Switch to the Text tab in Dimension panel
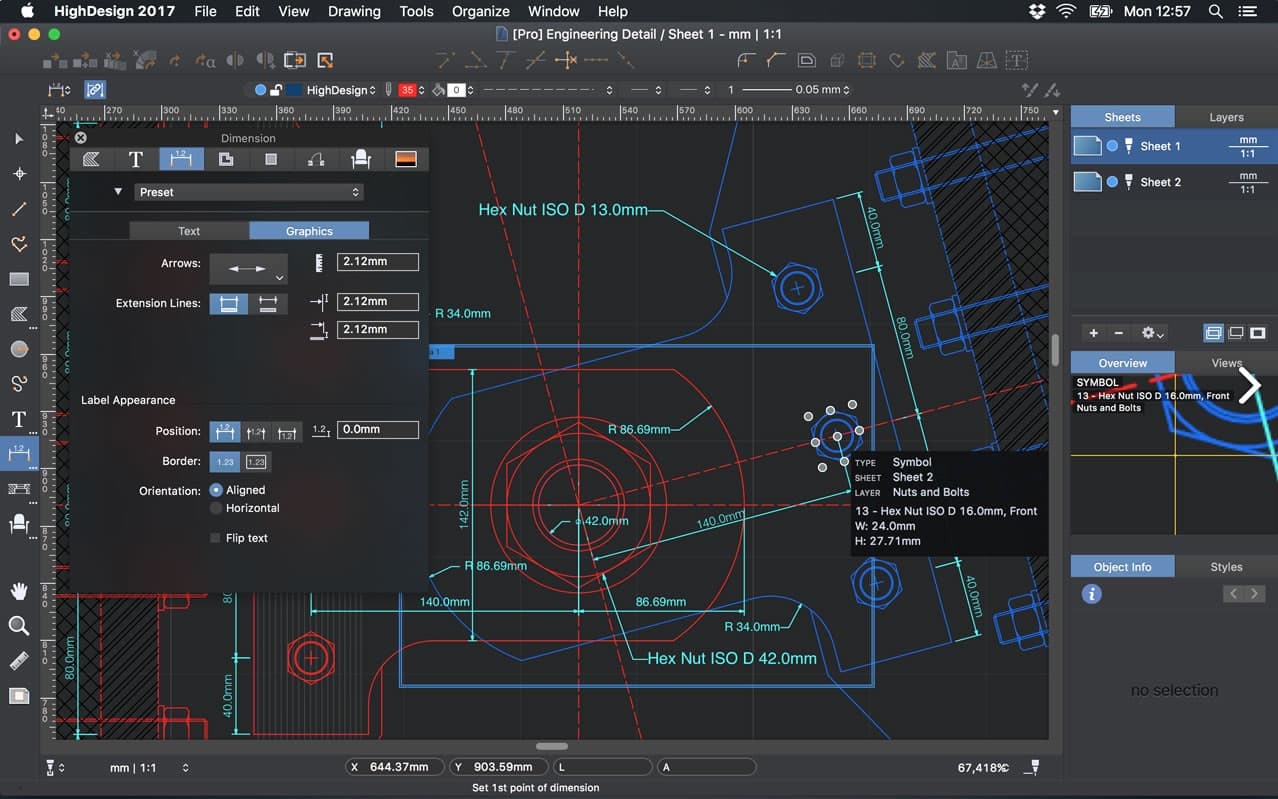Screen dimensions: 1278x799 coord(189,231)
